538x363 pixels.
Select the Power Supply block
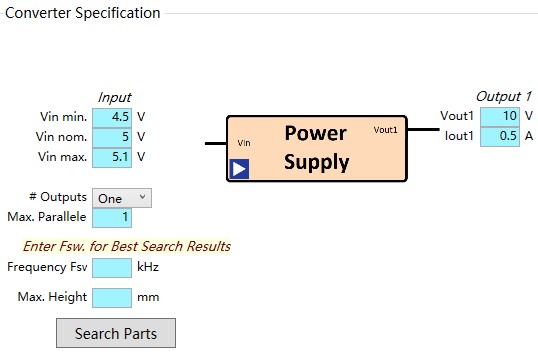tap(317, 149)
